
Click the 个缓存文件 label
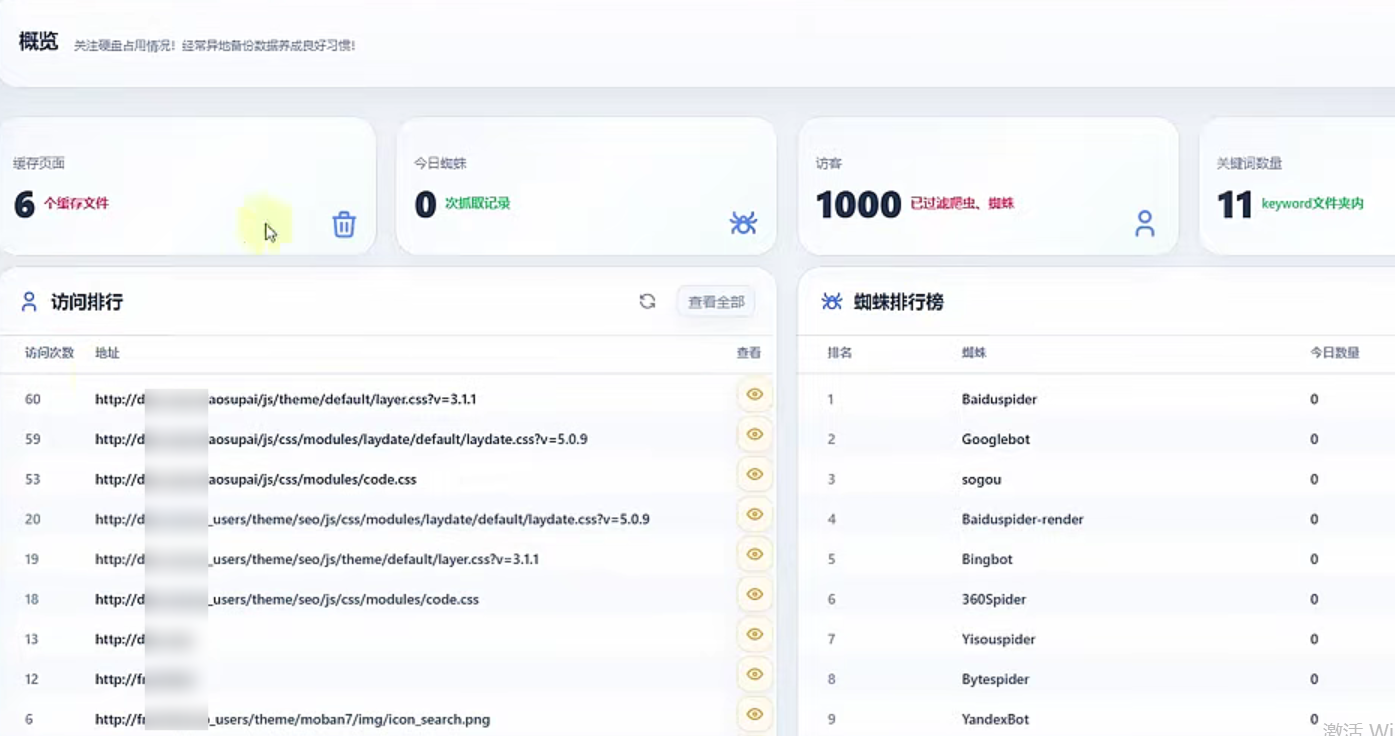[x=76, y=203]
